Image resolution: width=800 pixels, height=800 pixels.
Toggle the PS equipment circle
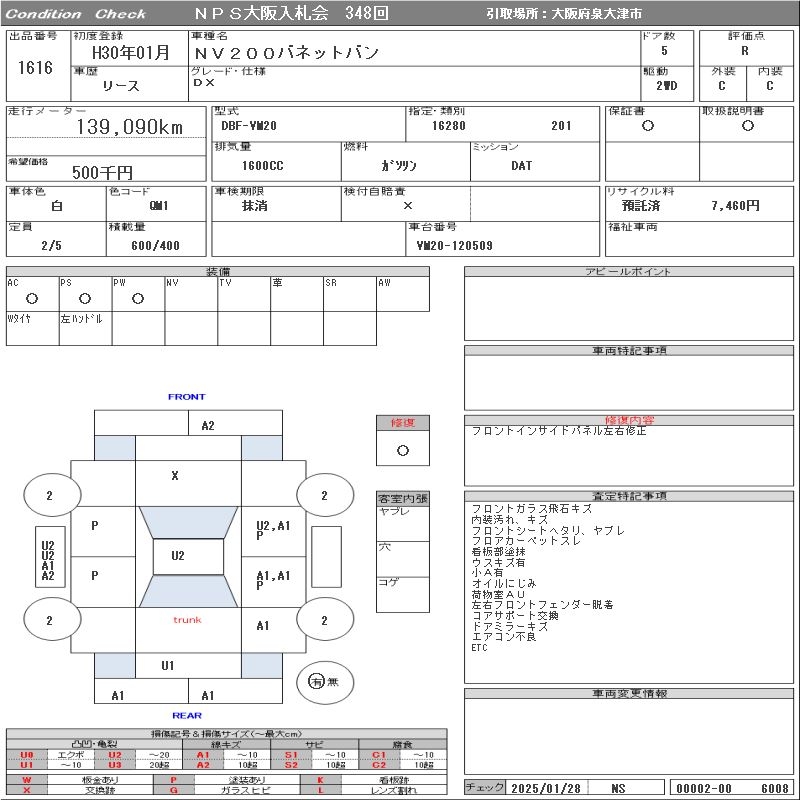pos(85,298)
